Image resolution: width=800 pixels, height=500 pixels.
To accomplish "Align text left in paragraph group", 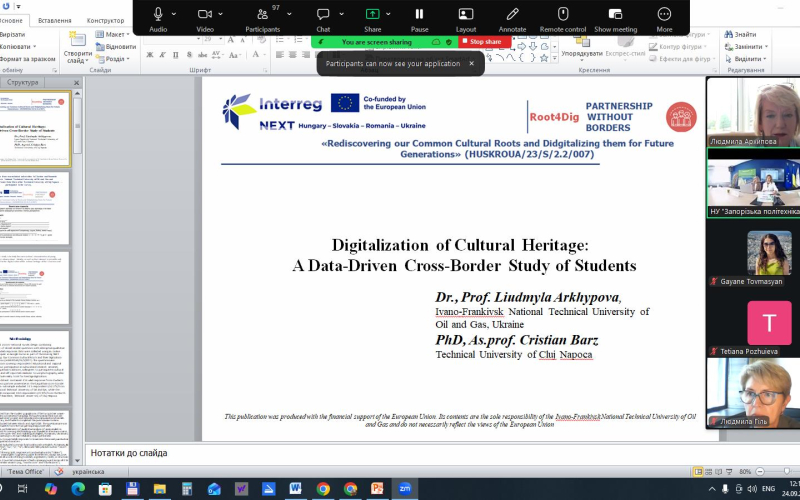I will (x=280, y=55).
